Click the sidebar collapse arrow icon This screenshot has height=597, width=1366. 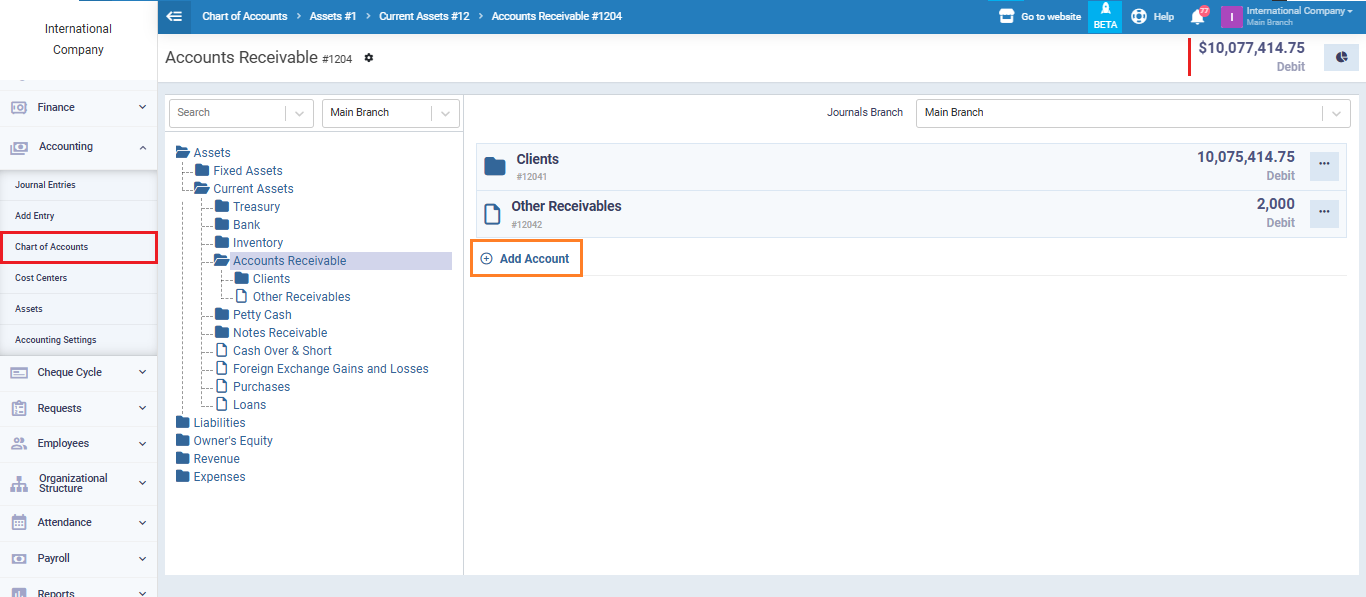(x=174, y=16)
